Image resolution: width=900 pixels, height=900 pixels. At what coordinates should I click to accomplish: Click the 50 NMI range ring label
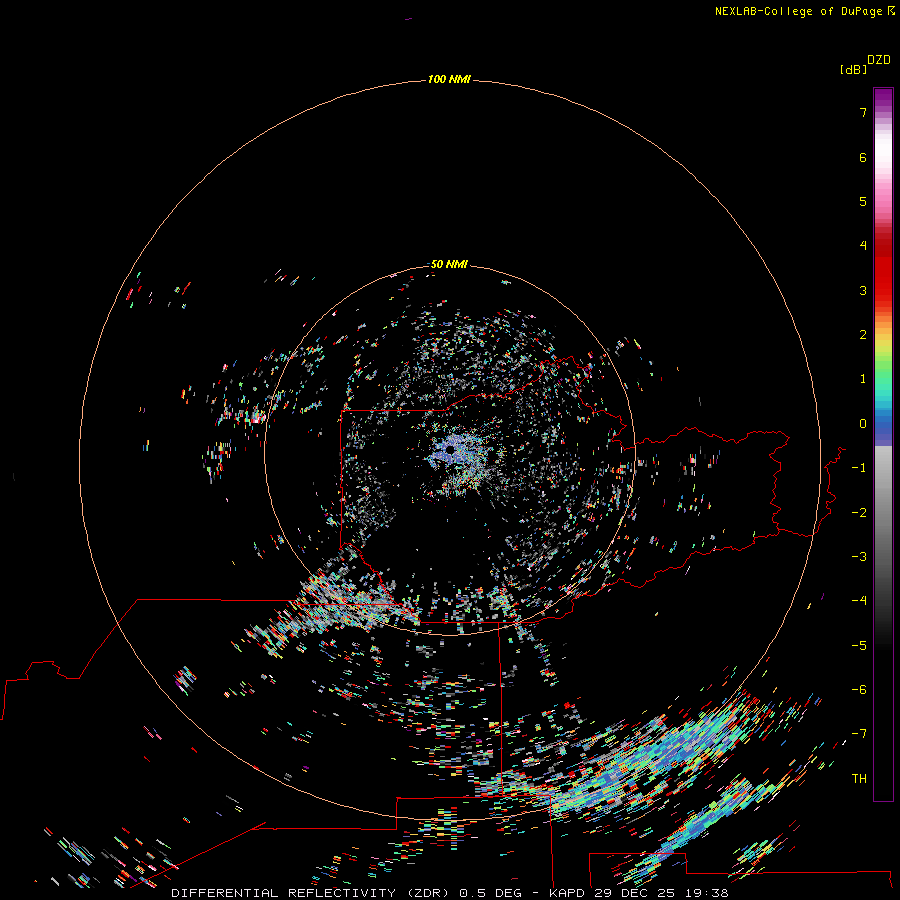point(449,264)
